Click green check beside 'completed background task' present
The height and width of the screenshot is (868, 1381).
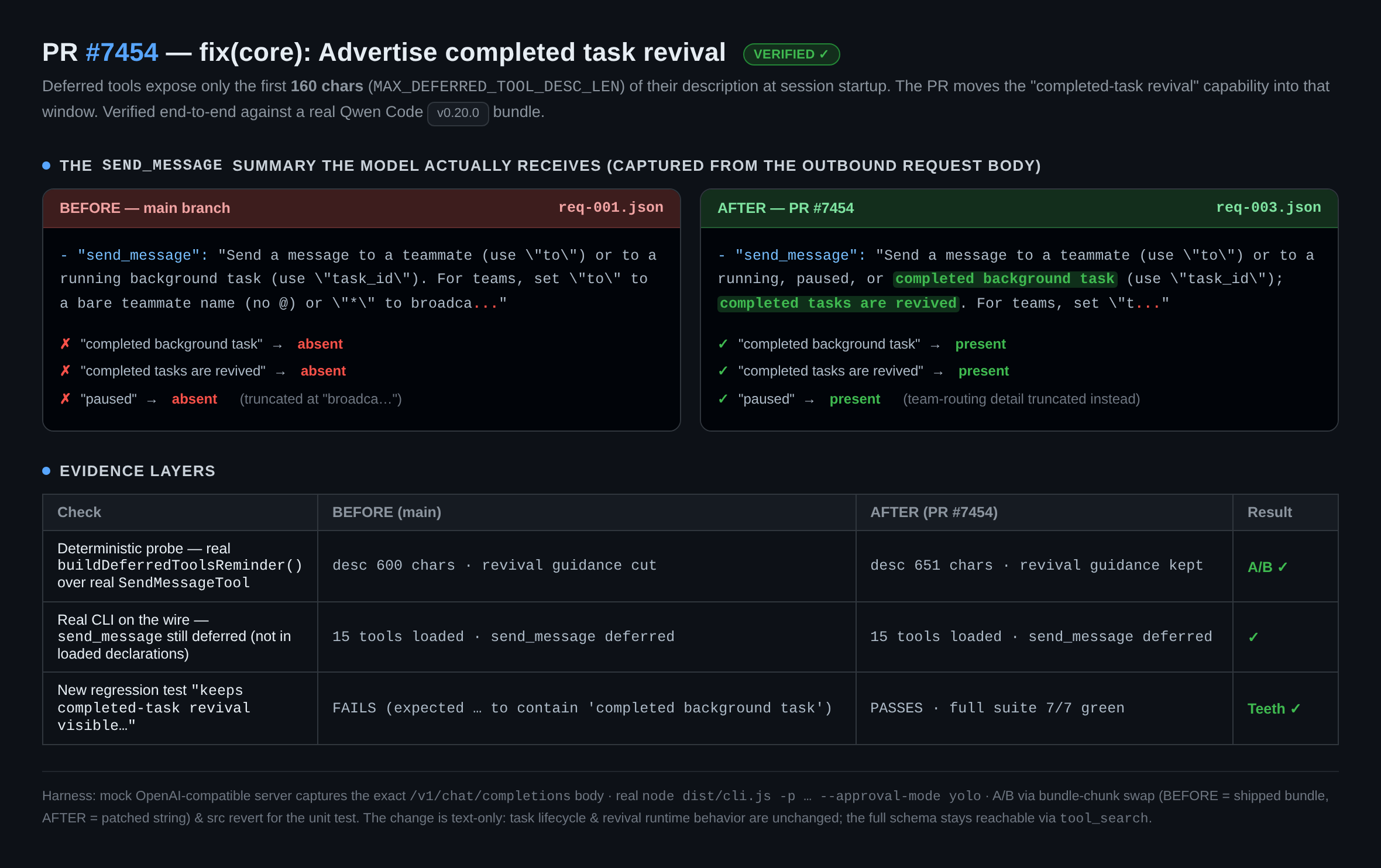(x=723, y=344)
